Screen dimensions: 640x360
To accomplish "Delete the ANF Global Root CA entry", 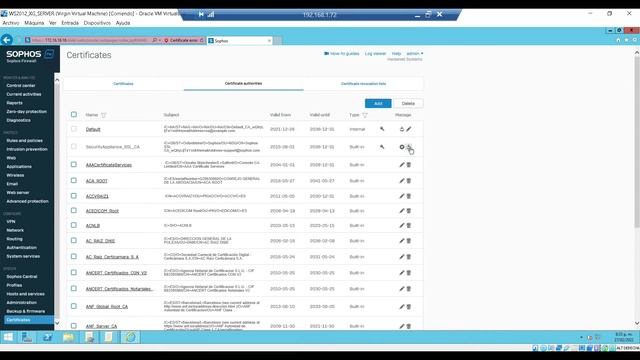I will point(409,307).
